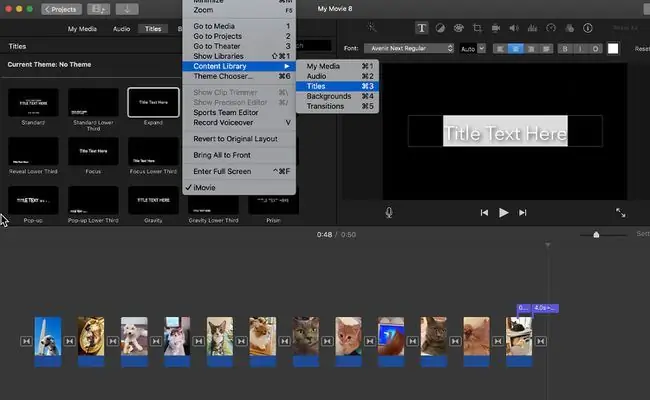
Task: Choose Backgrounds in the submenu
Action: (337, 96)
